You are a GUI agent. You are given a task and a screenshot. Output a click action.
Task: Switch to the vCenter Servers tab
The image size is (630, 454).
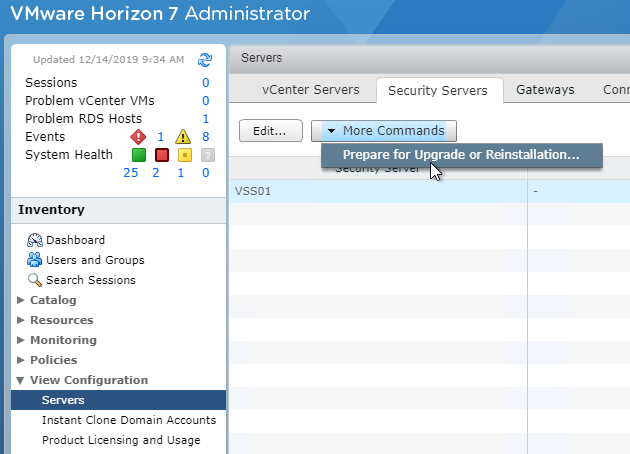tap(311, 90)
